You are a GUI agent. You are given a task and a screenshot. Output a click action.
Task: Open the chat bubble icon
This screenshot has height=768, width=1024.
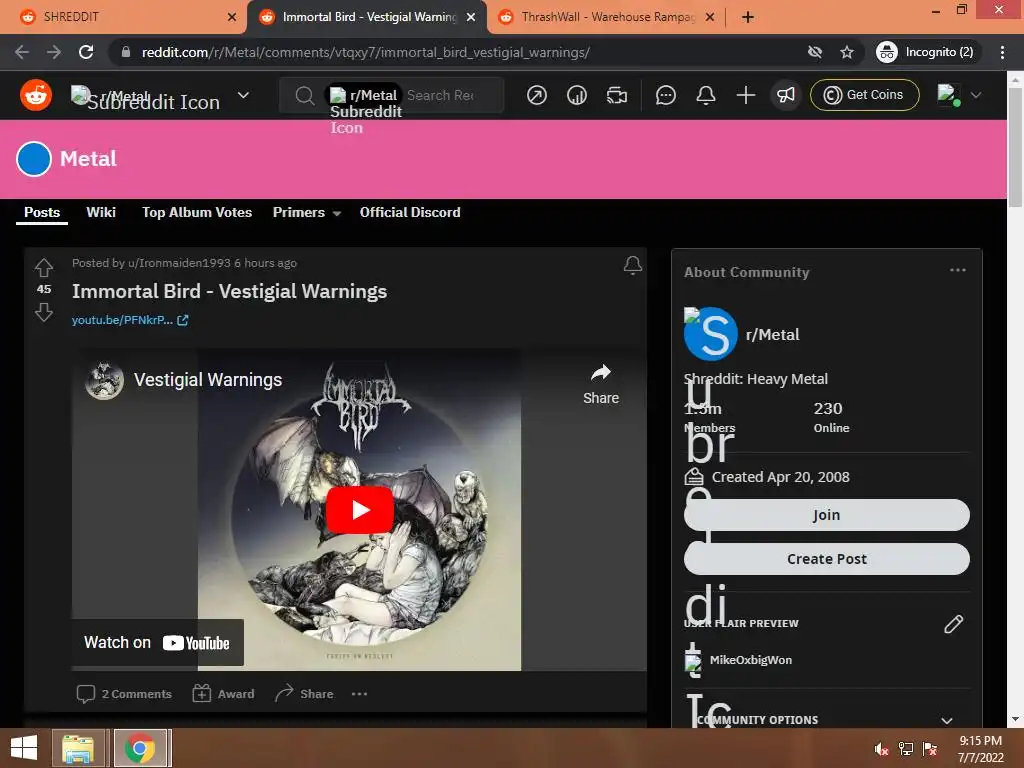point(665,95)
